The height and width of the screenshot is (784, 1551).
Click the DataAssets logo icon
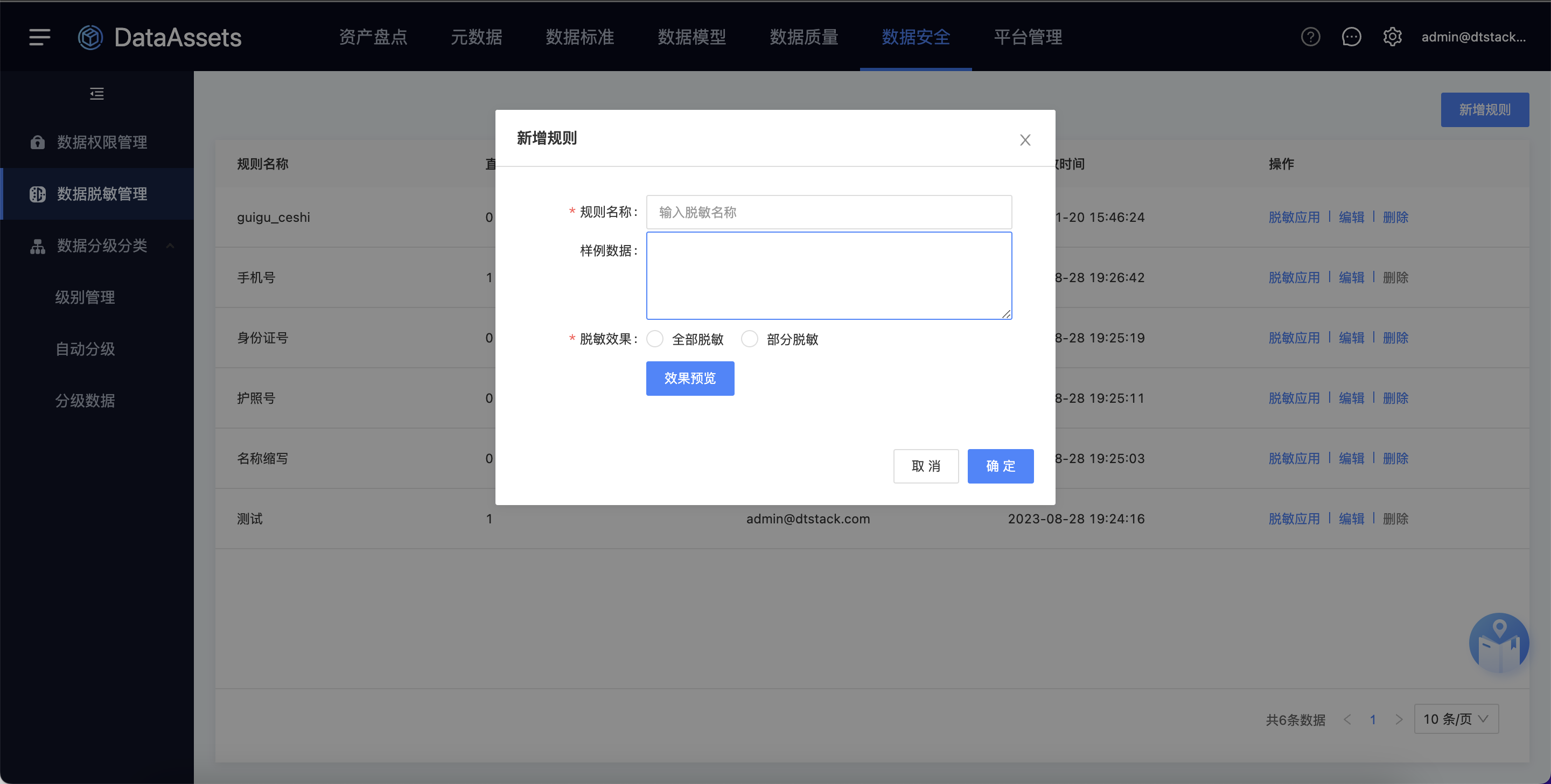point(90,37)
